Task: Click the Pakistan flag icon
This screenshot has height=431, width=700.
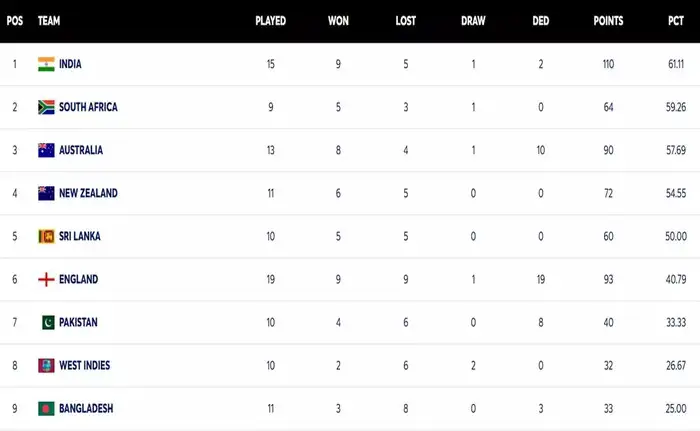Action: (47, 322)
